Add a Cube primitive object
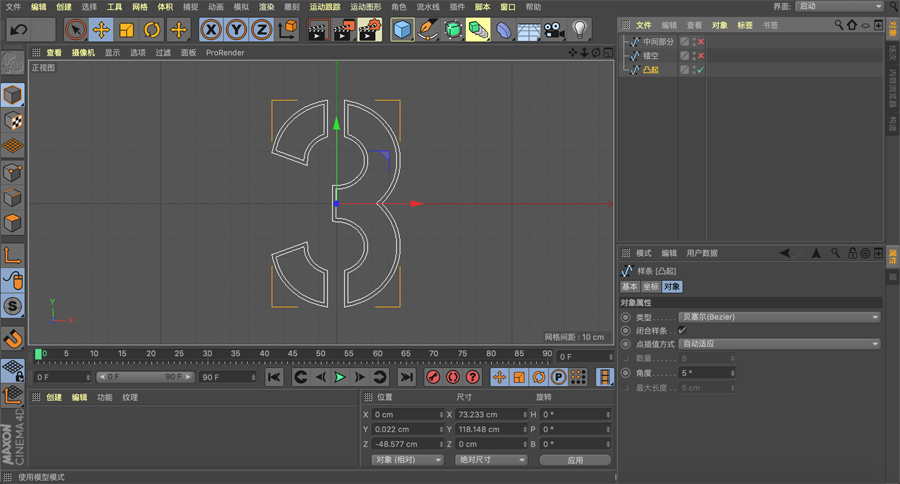The width and height of the screenshot is (900, 484). point(402,30)
